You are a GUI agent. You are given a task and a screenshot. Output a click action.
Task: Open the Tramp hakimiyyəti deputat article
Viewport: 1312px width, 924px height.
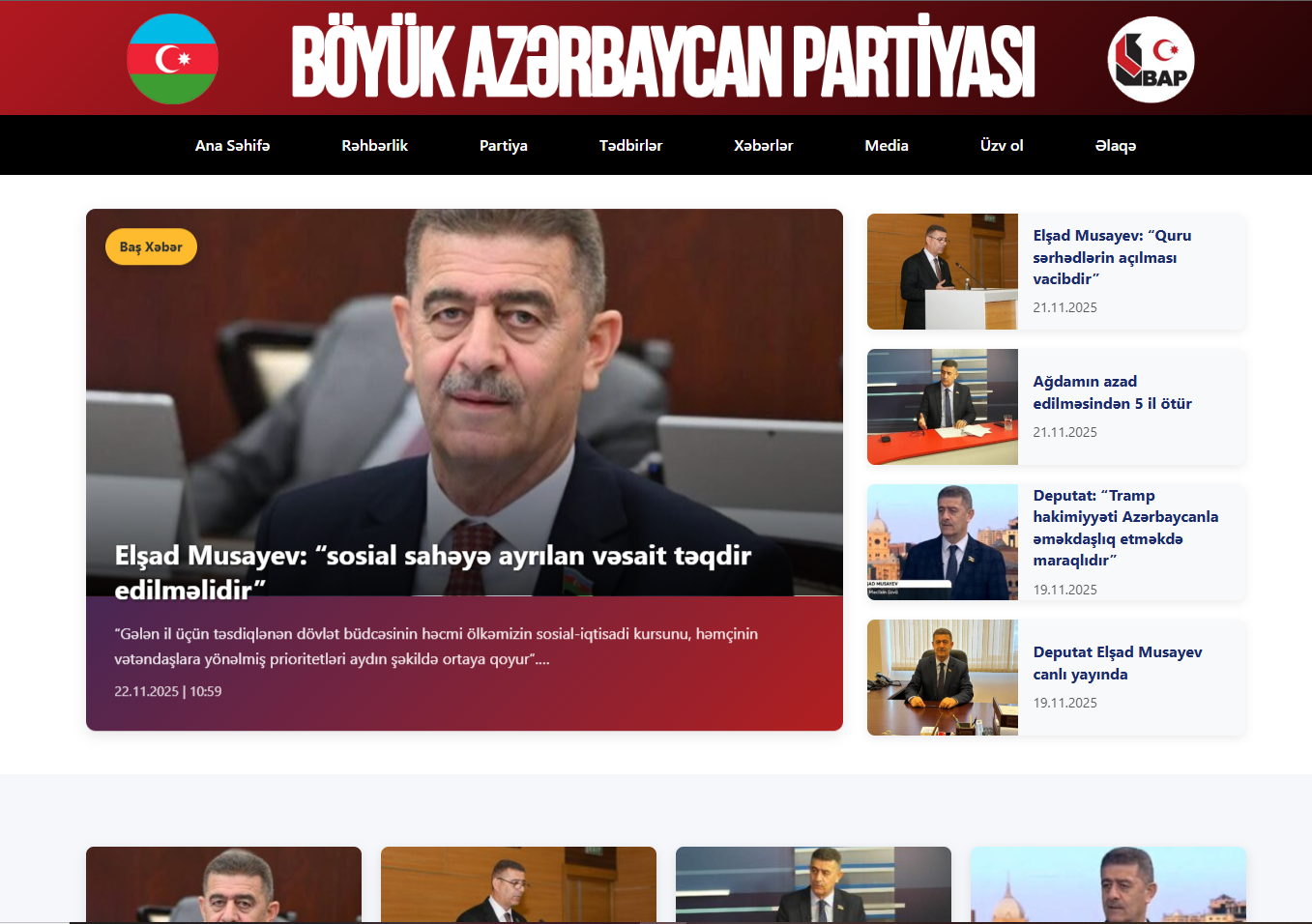tap(1124, 528)
